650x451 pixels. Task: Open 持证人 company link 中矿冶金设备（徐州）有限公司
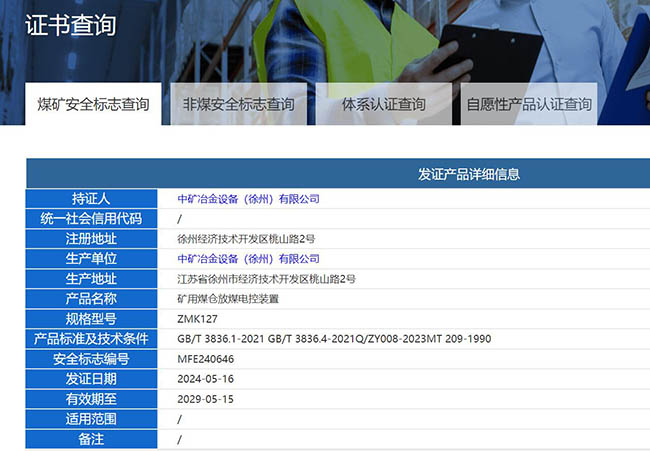click(x=248, y=199)
